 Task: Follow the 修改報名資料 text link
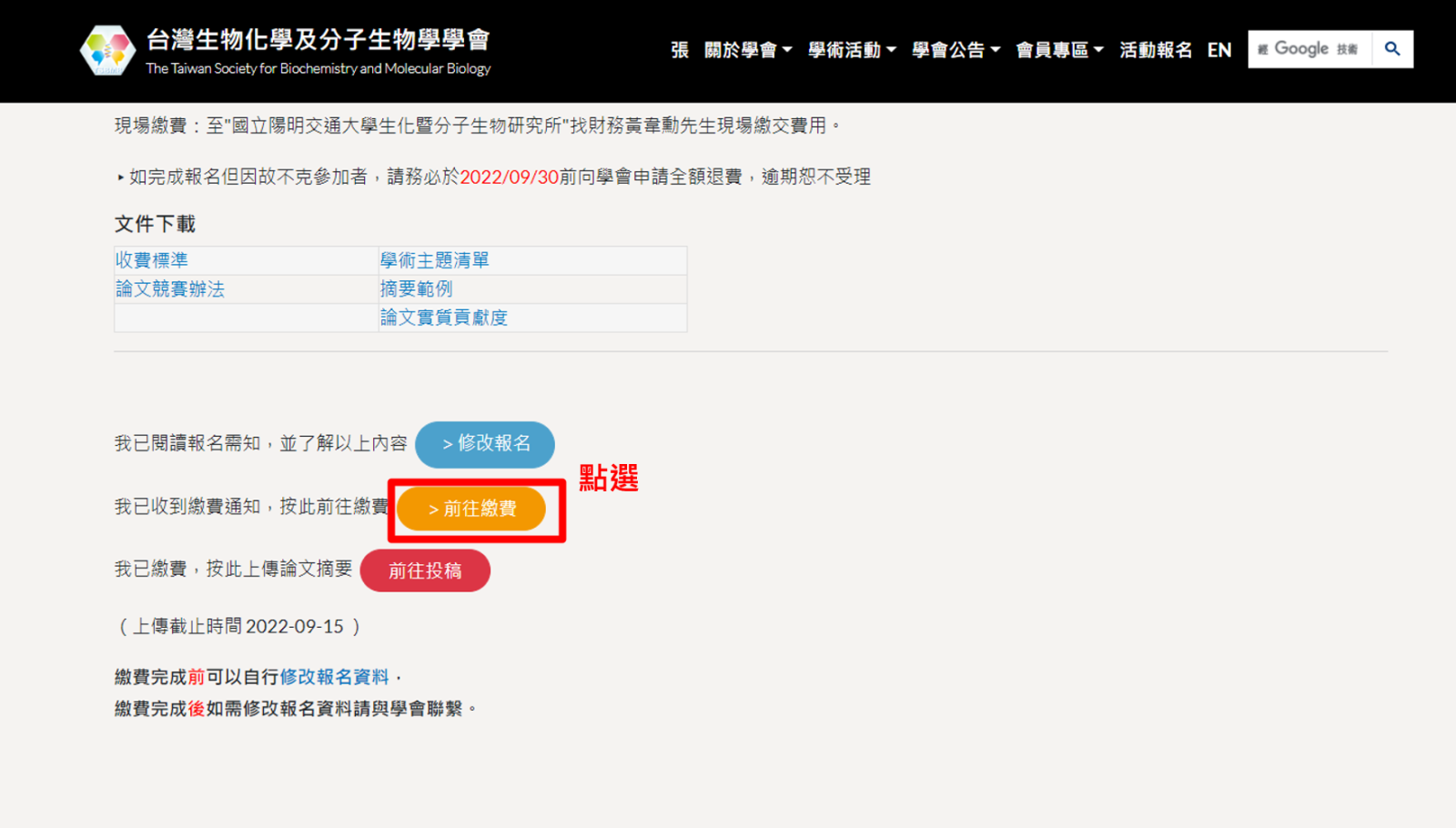click(x=334, y=677)
